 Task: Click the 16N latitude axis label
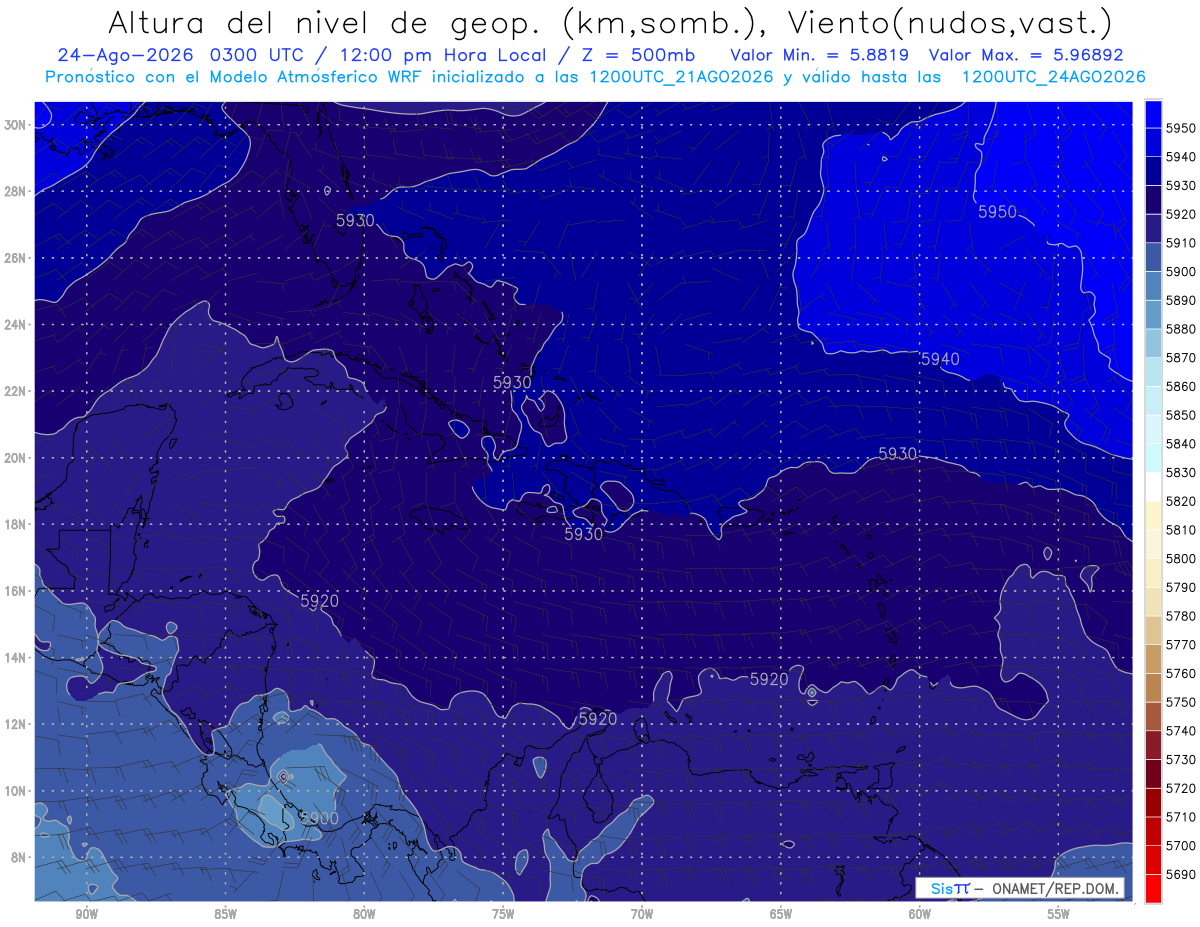click(x=17, y=591)
